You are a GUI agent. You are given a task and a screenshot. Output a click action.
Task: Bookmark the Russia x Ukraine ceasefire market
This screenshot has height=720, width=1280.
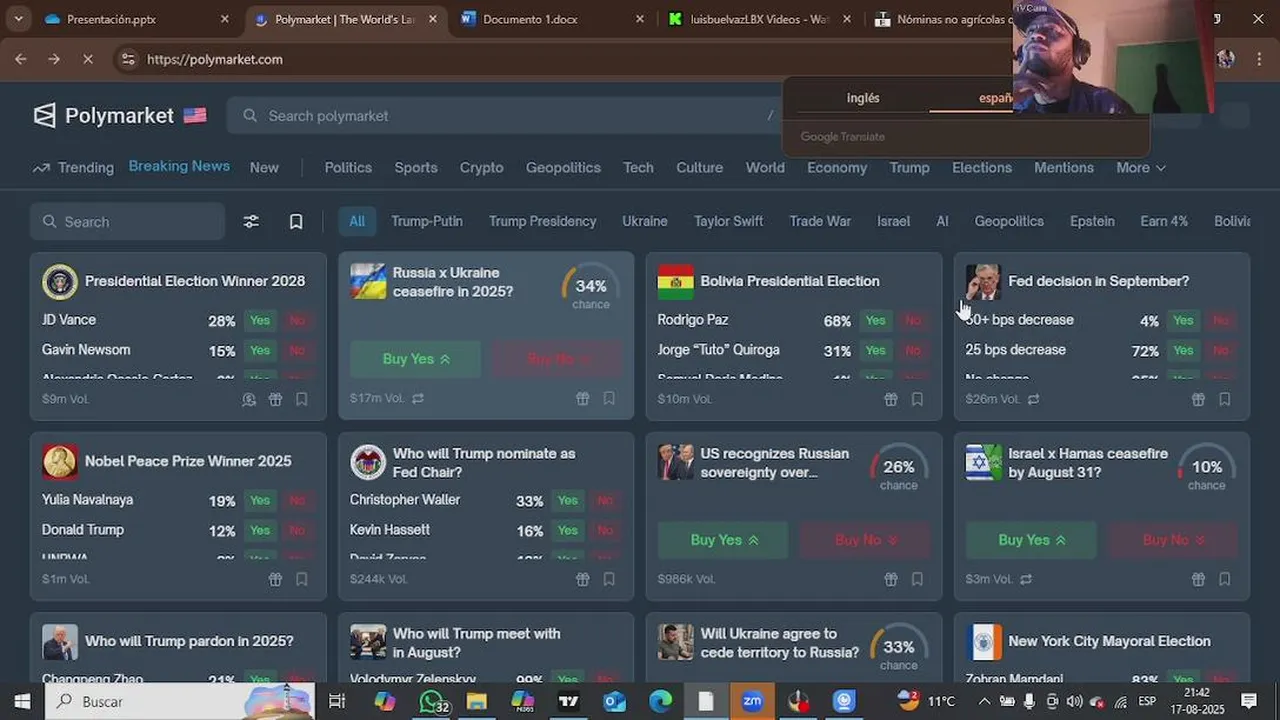609,398
